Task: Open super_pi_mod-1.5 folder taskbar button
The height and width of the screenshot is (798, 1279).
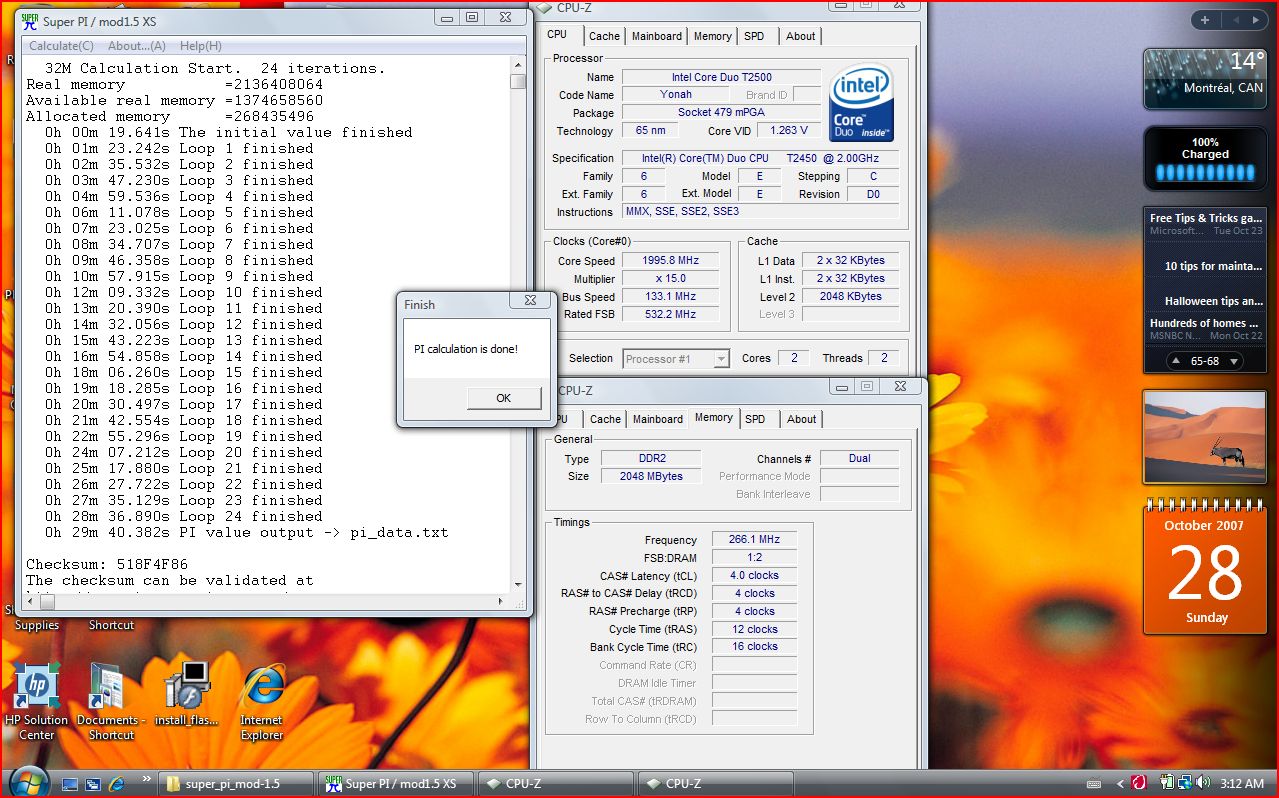Action: [x=238, y=784]
